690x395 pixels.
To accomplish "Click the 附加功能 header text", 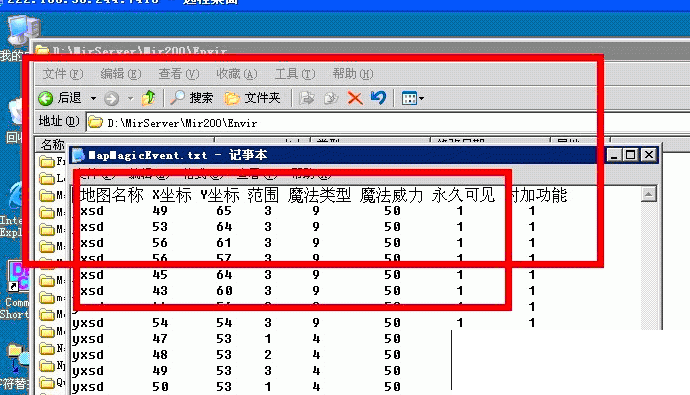I will [x=539, y=195].
